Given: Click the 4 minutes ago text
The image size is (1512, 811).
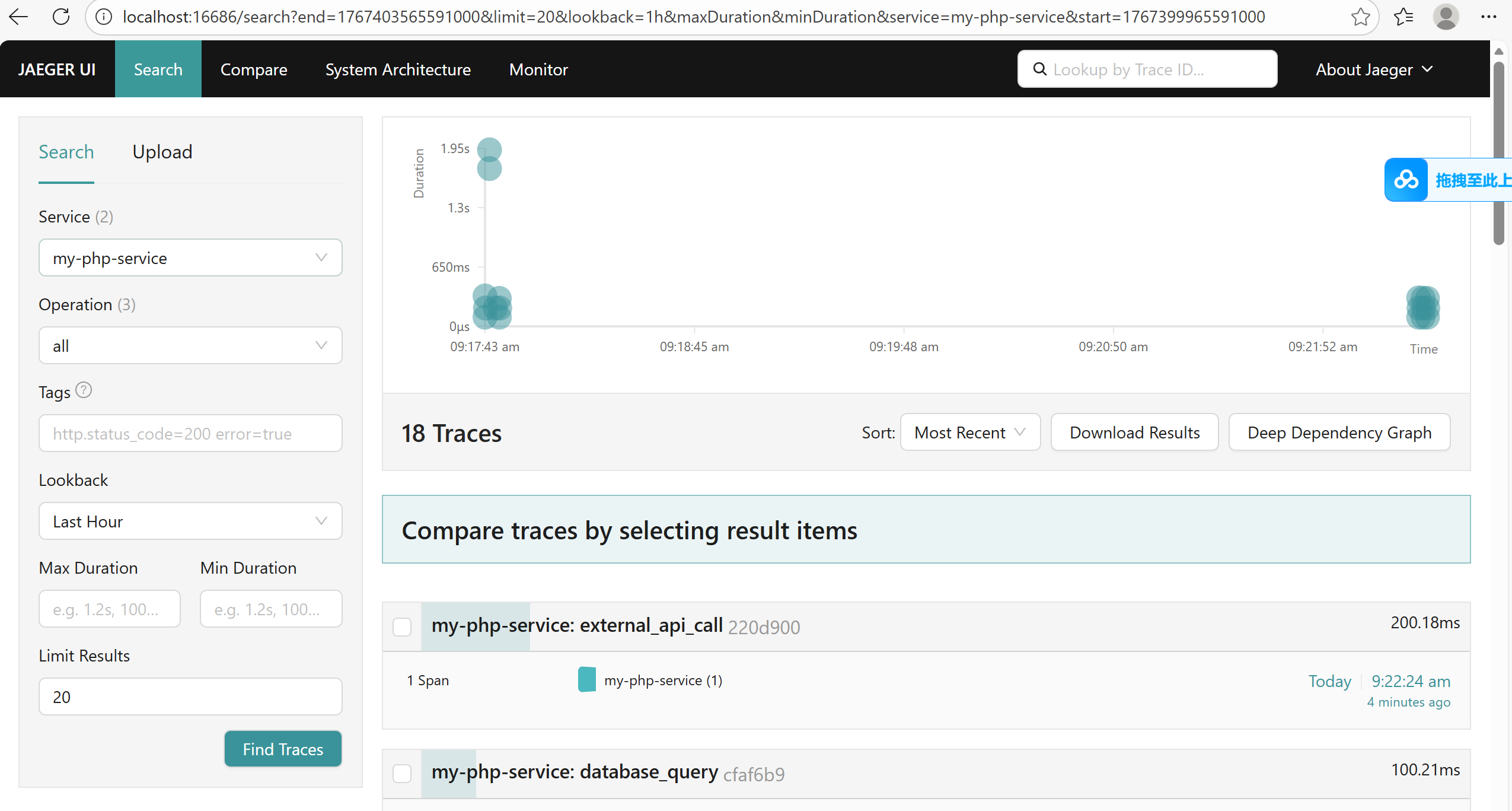Looking at the screenshot, I should click(1409, 702).
